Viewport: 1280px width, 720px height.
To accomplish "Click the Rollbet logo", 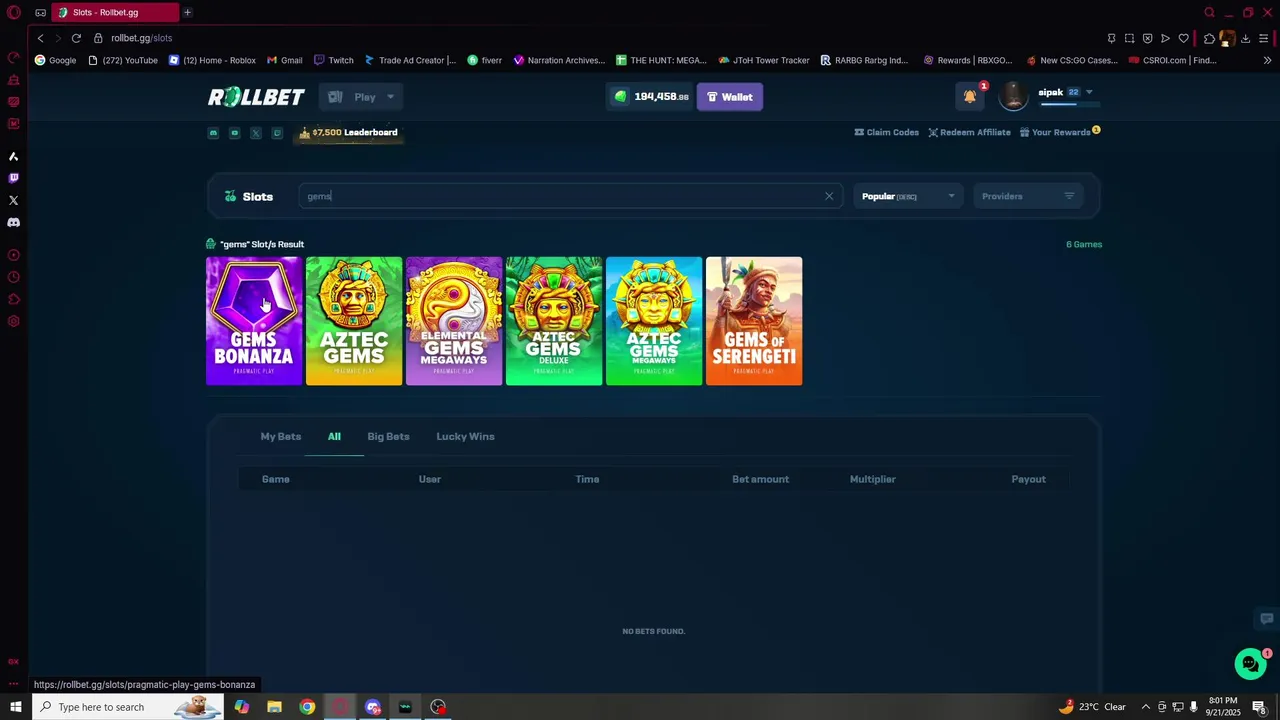I will [x=256, y=97].
